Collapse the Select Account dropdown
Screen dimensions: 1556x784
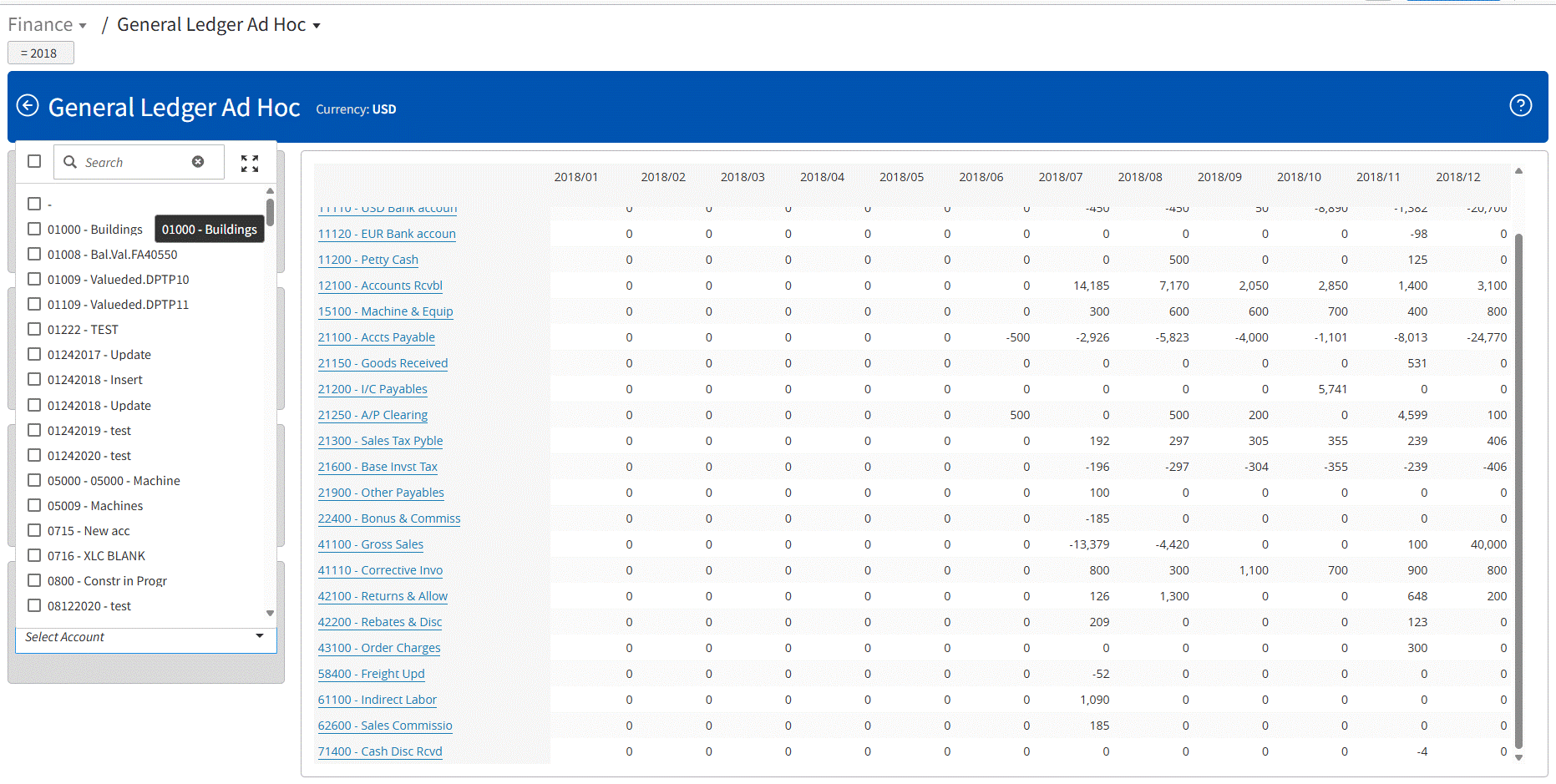[260, 636]
